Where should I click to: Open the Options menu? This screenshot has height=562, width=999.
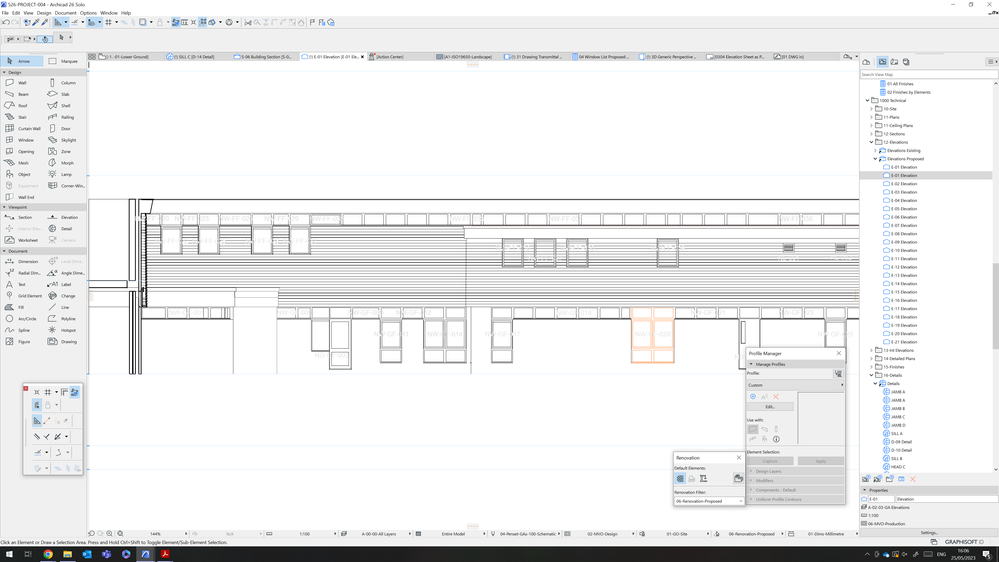click(x=89, y=13)
